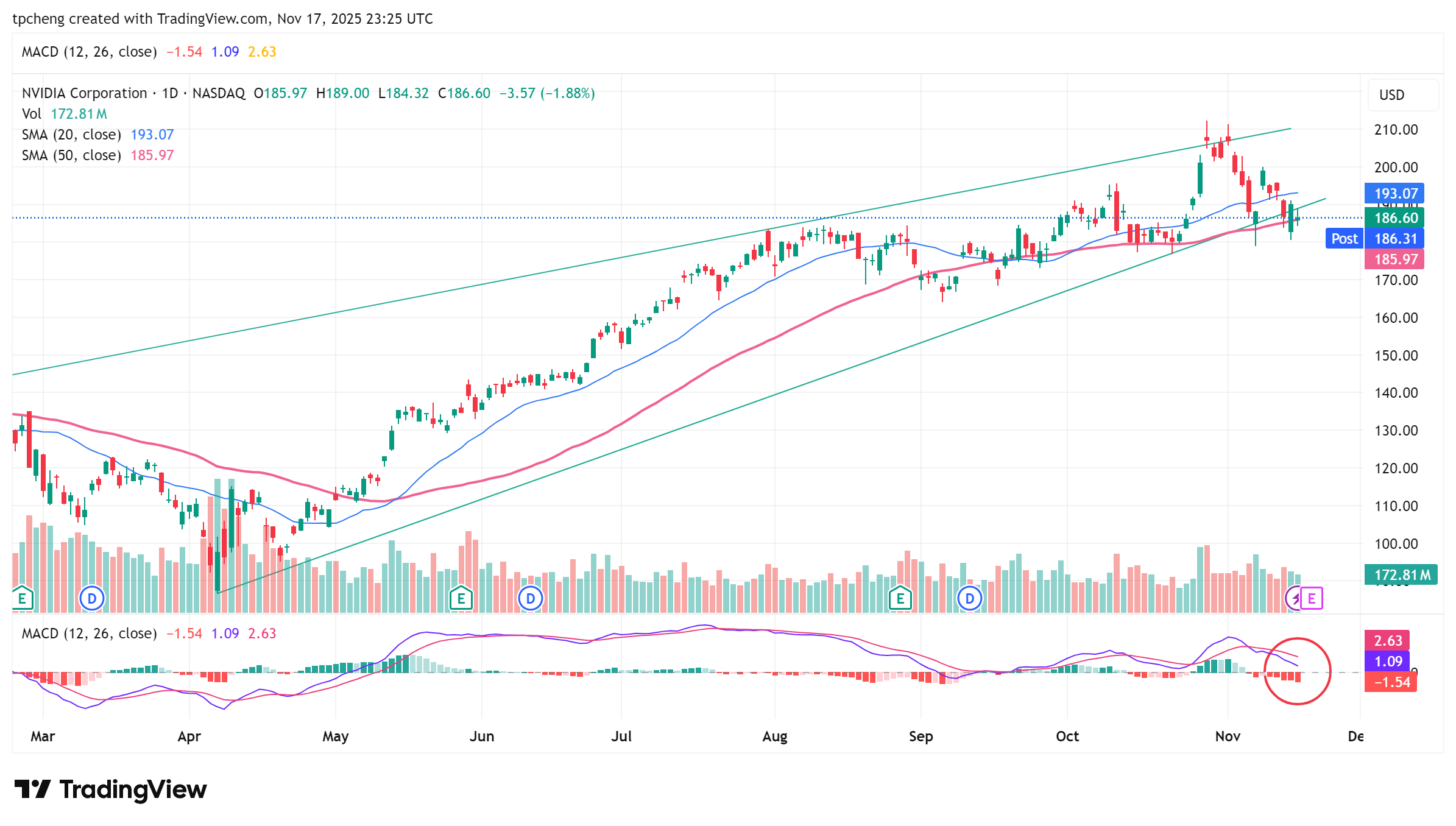Select the SMA (20, close) legend
This screenshot has height=826, width=1456.
coord(71,135)
